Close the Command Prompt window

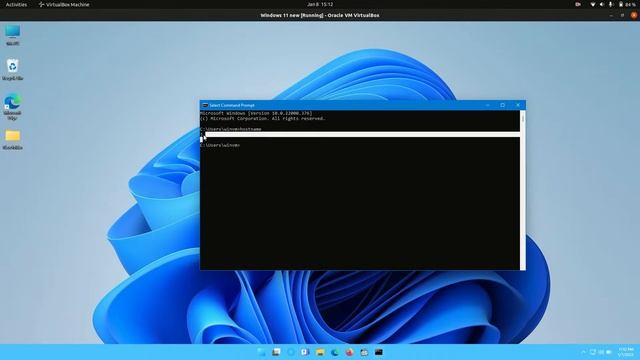(518, 105)
